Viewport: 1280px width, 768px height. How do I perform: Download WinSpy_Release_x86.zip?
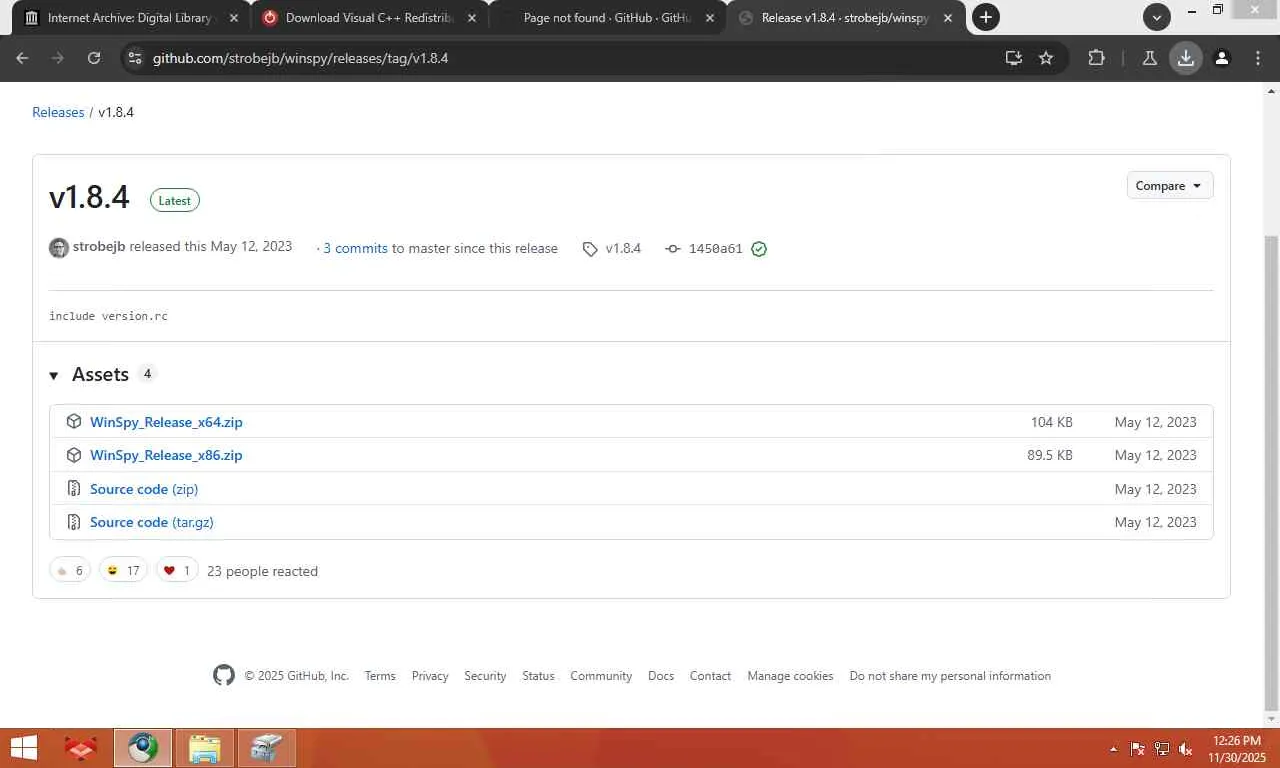166,455
